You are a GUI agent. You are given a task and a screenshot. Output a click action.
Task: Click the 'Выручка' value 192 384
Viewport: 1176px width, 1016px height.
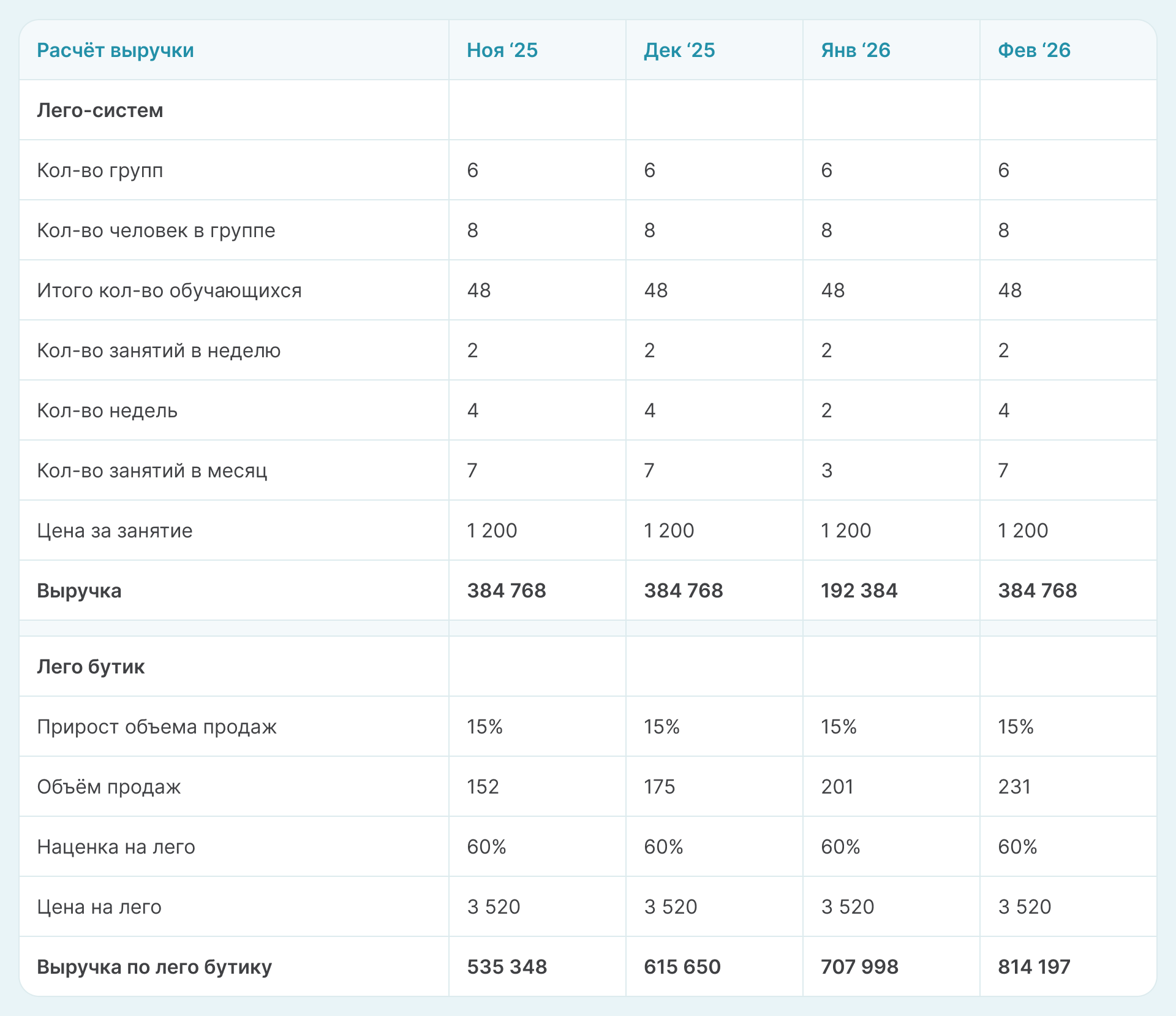(x=859, y=591)
